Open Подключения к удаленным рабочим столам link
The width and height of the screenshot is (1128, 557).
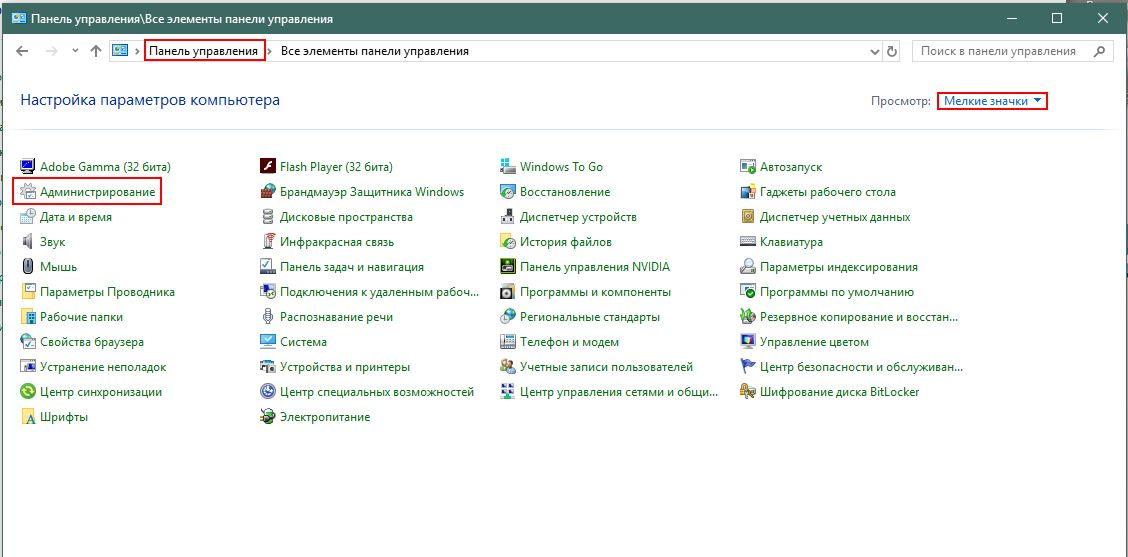click(379, 292)
